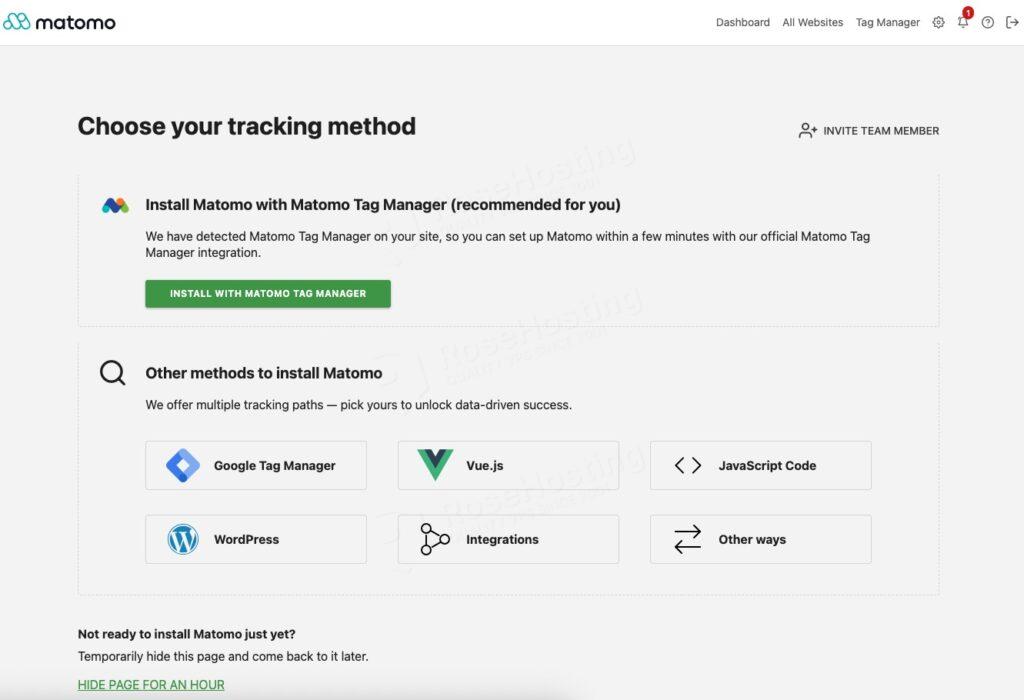Click Other methods to install Matomo heading

click(264, 373)
